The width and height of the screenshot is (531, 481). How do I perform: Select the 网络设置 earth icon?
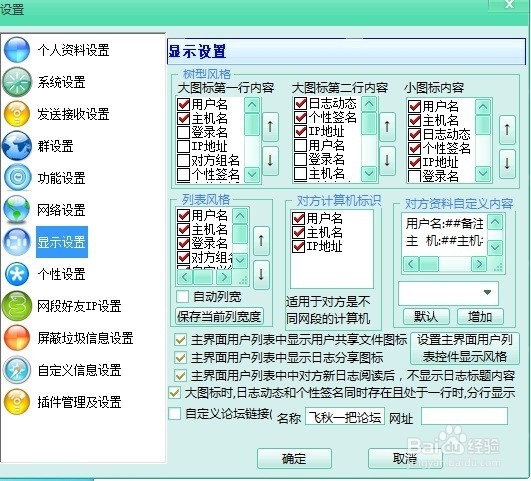click(16, 210)
